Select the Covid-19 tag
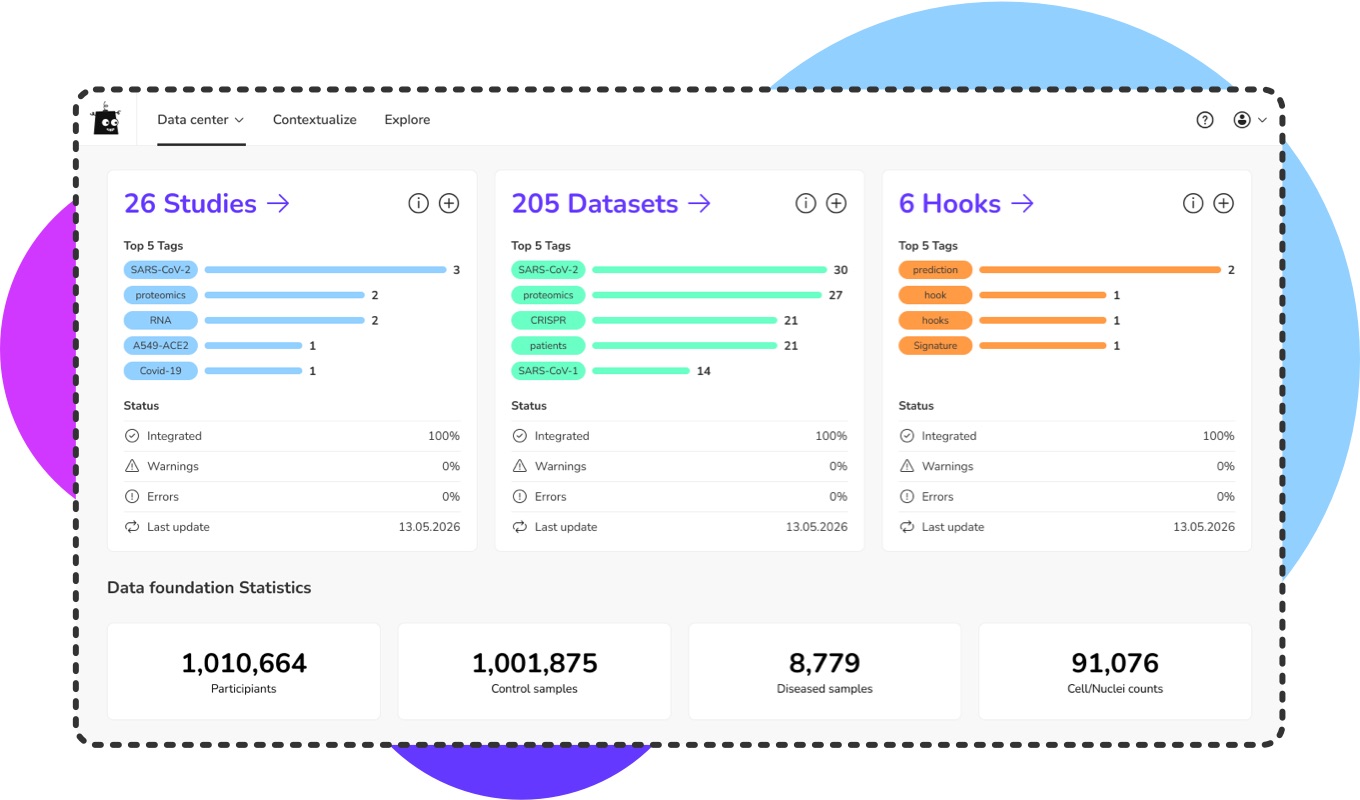1360x800 pixels. click(161, 371)
